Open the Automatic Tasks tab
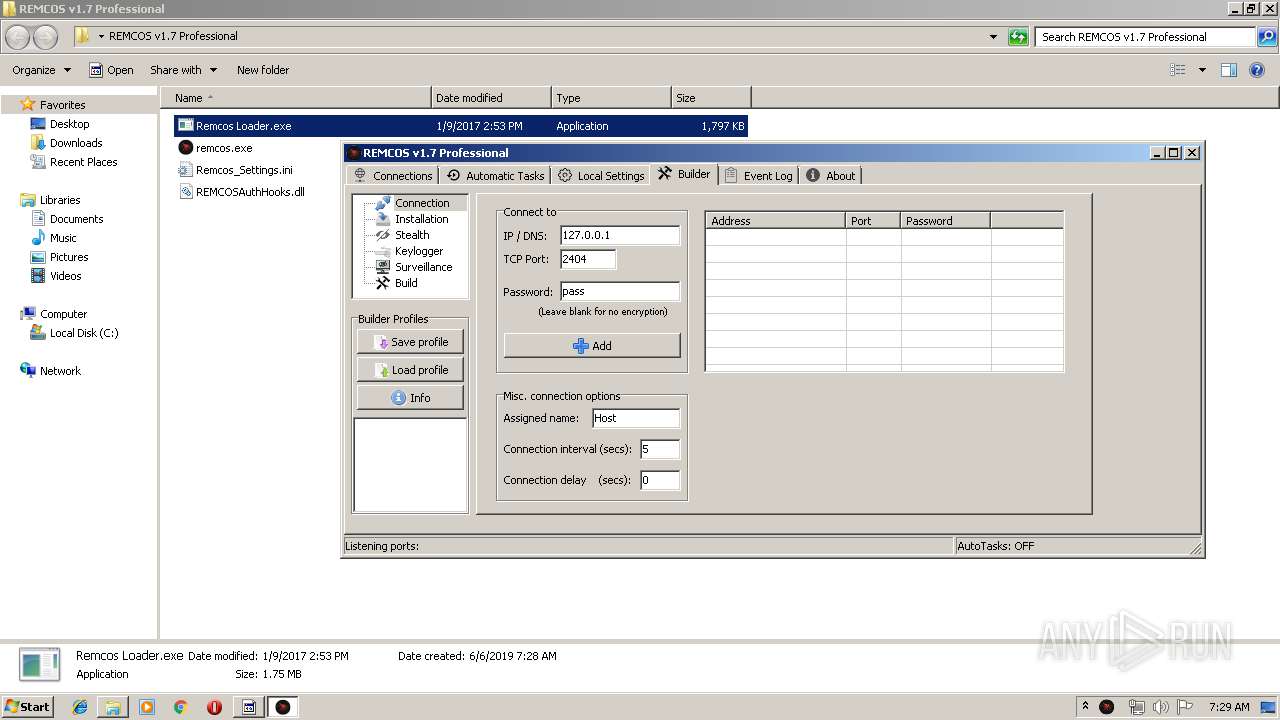The height and width of the screenshot is (720, 1280). click(494, 175)
